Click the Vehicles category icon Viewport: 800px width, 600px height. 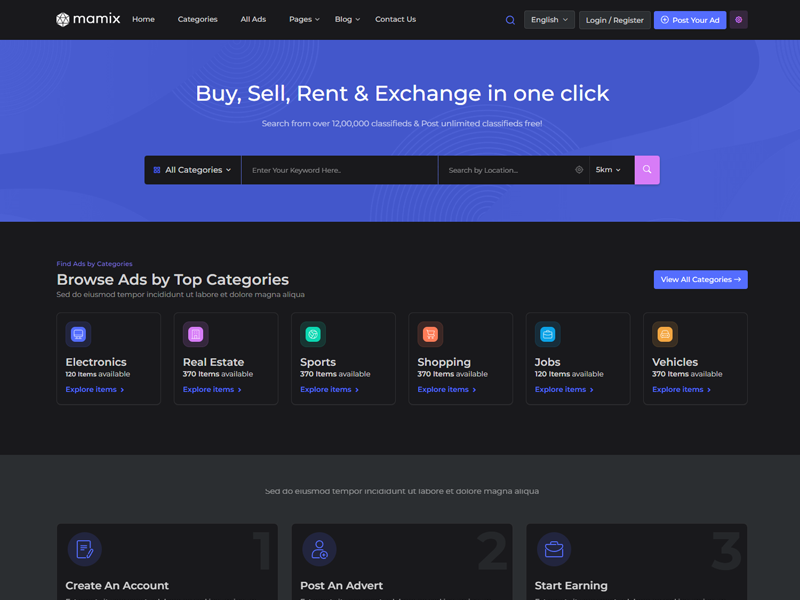point(665,334)
